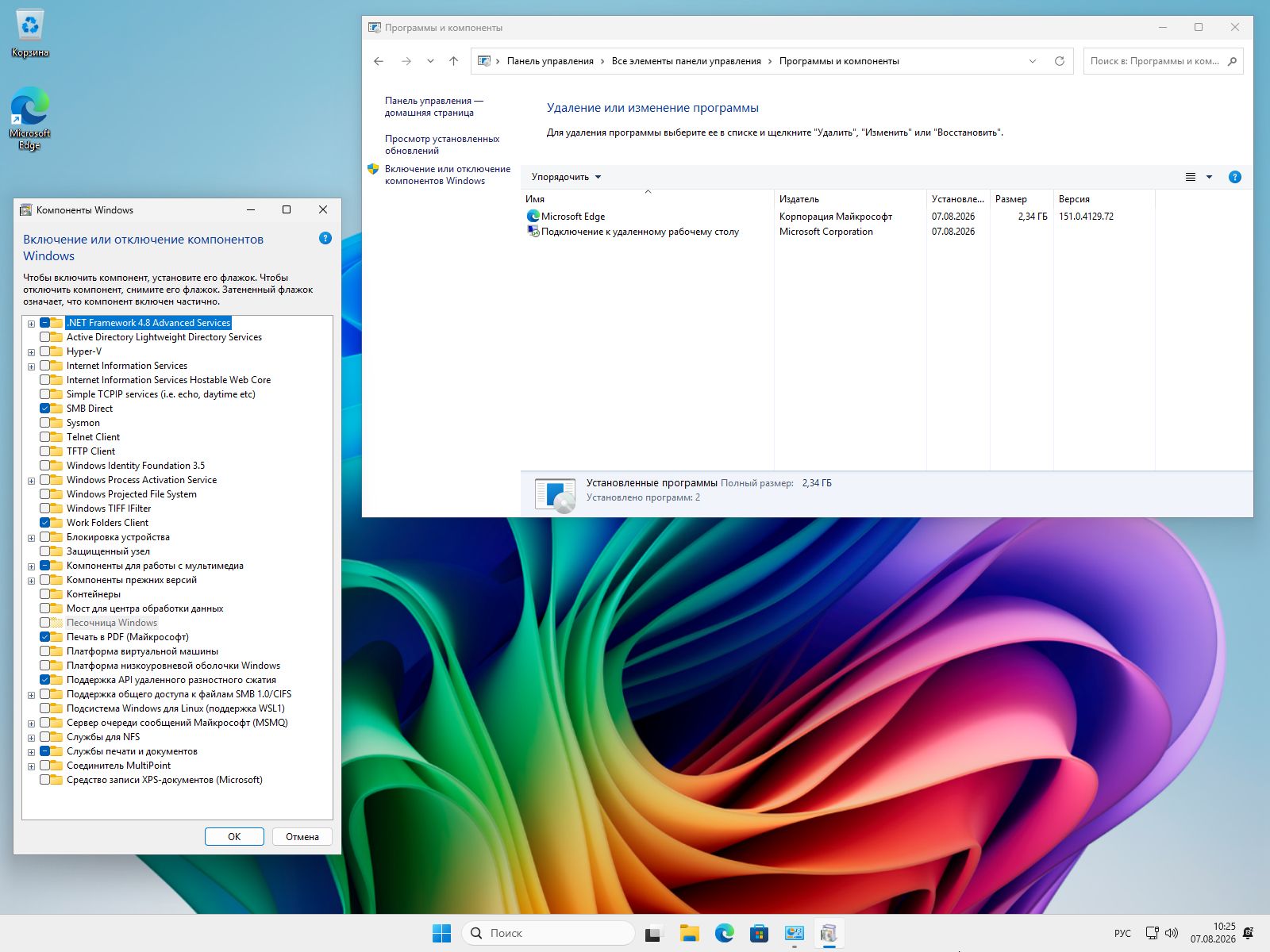Switch to the Control Panel taskbar icon
Screen dimensions: 1270x952
pyautogui.click(x=795, y=933)
